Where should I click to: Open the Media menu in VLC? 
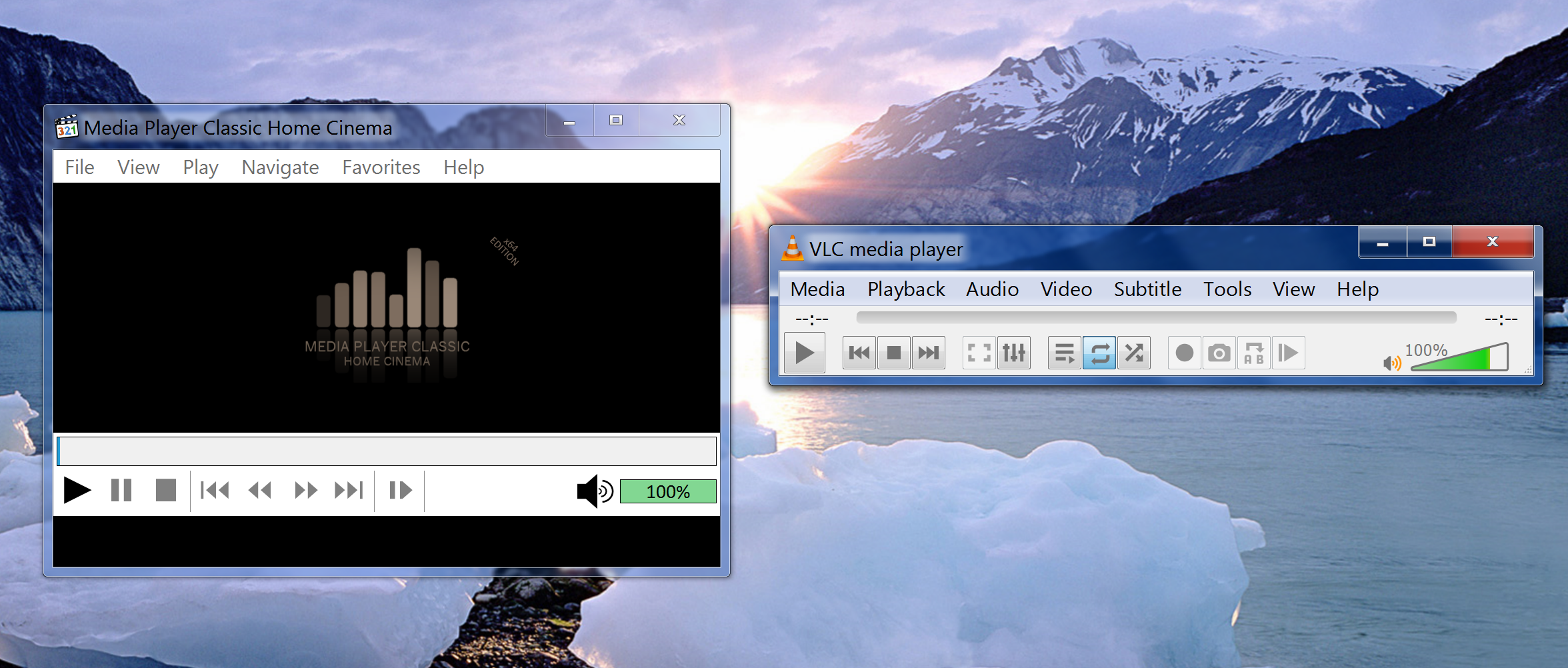pos(817,289)
